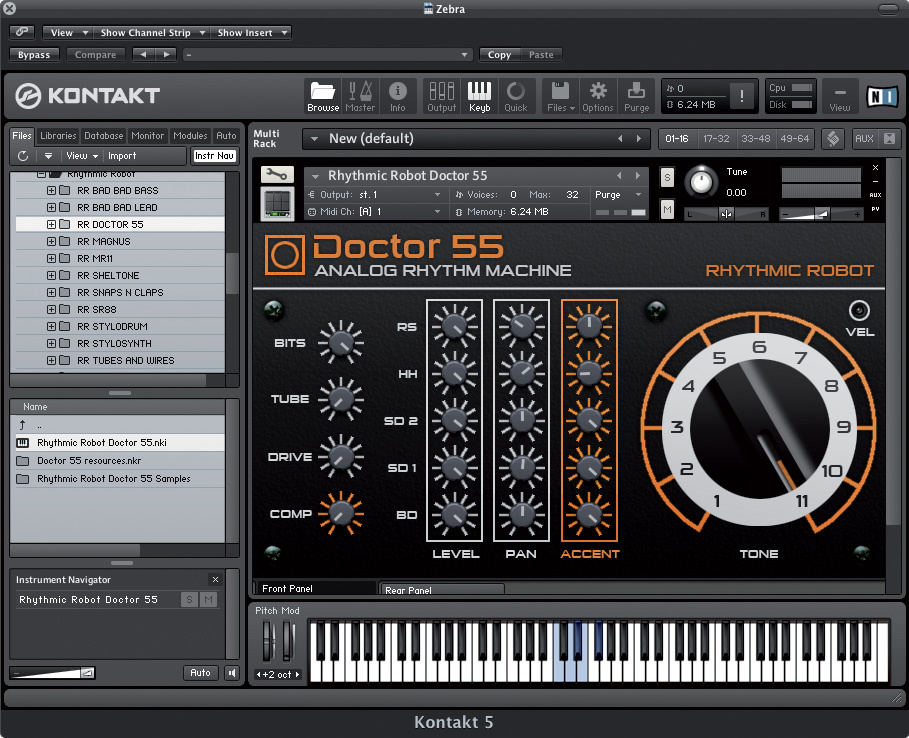The width and height of the screenshot is (909, 738).
Task: Click the navigator preview volume slider
Action: click(x=53, y=673)
